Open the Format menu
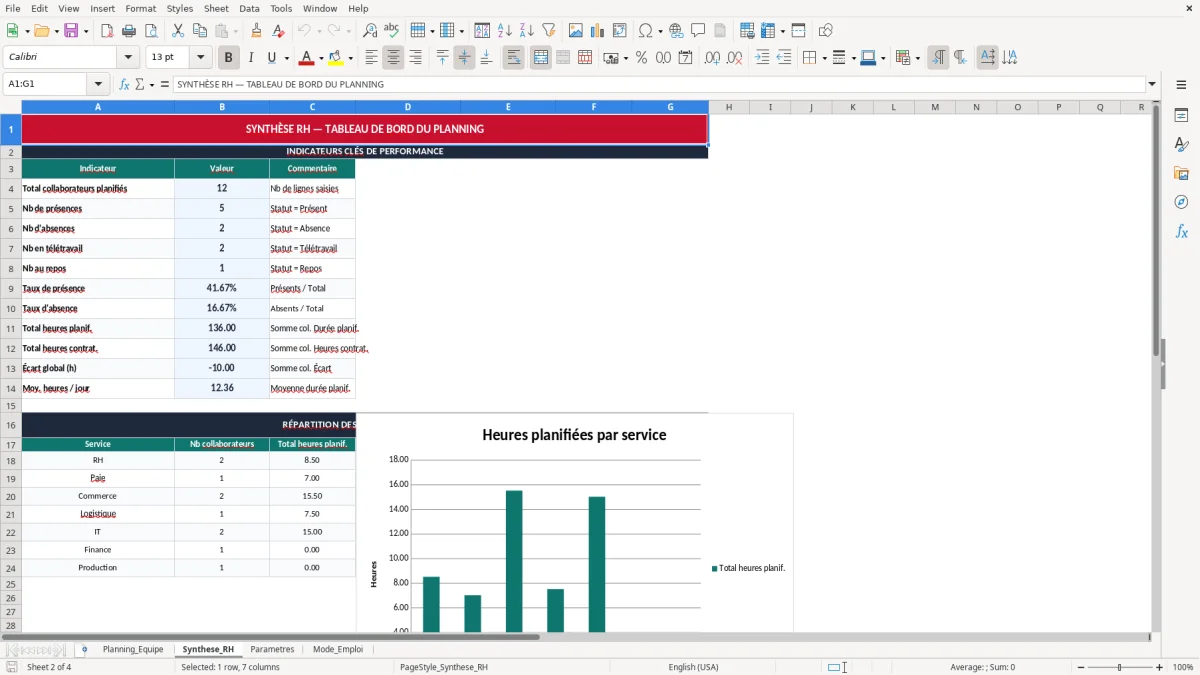 coord(140,8)
